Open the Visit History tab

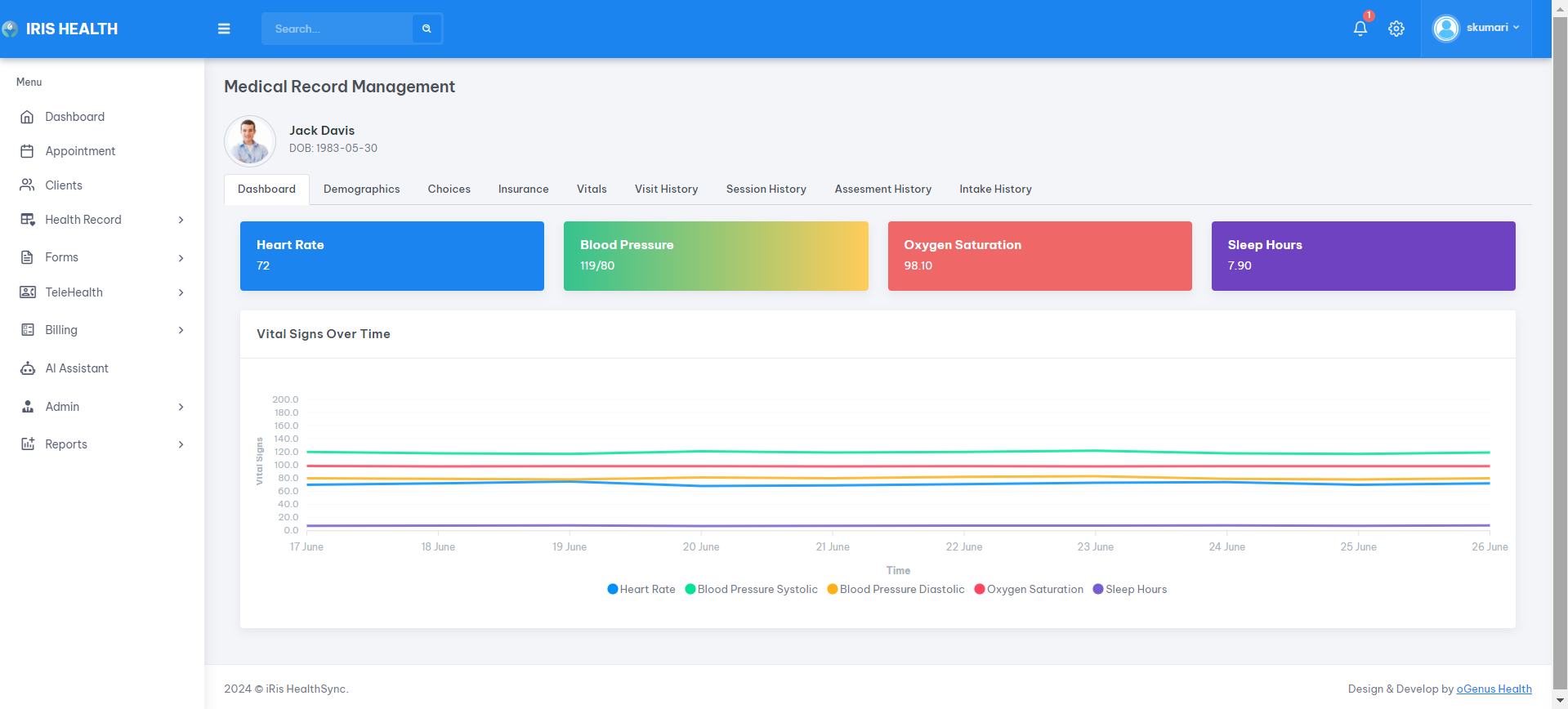666,190
